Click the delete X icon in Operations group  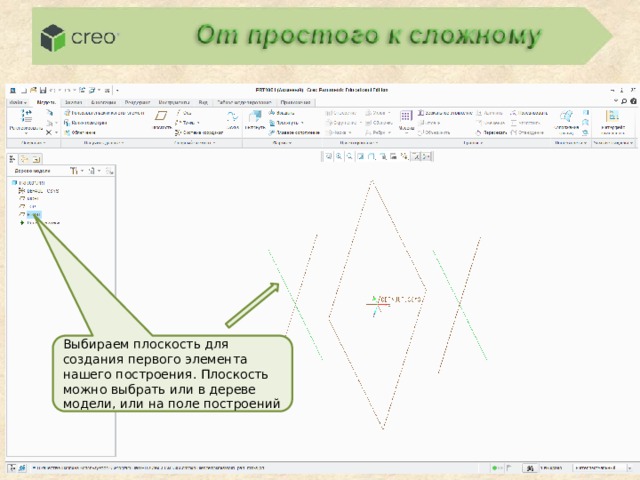pos(49,133)
